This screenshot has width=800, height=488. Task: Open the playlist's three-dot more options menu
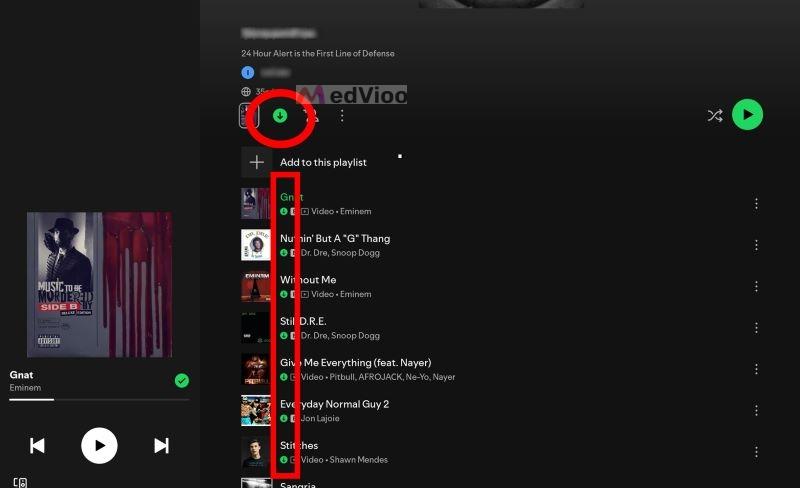coord(342,116)
